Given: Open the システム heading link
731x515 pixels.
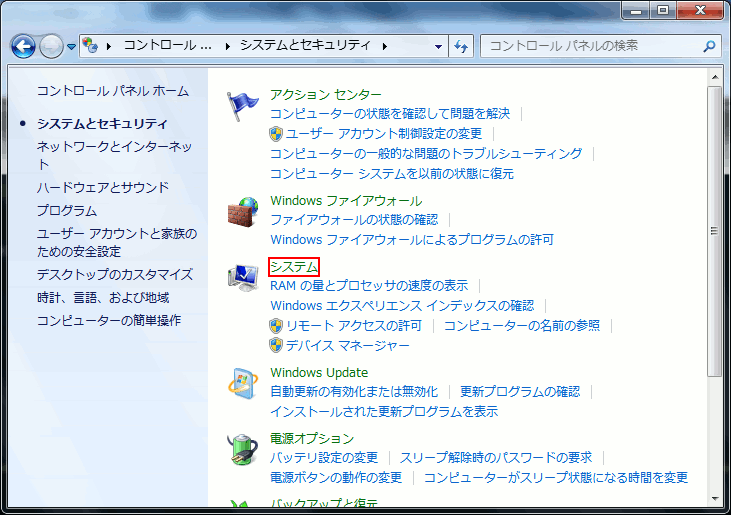Looking at the screenshot, I should tap(294, 266).
